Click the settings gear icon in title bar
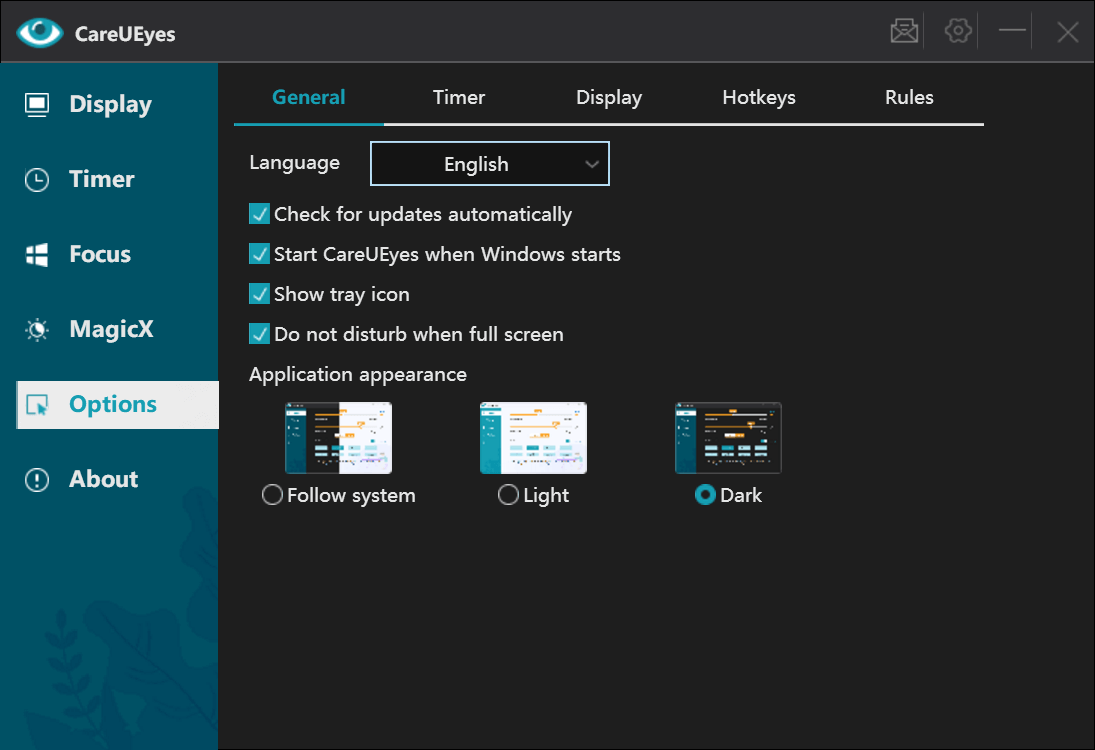Image resolution: width=1095 pixels, height=750 pixels. click(x=958, y=31)
